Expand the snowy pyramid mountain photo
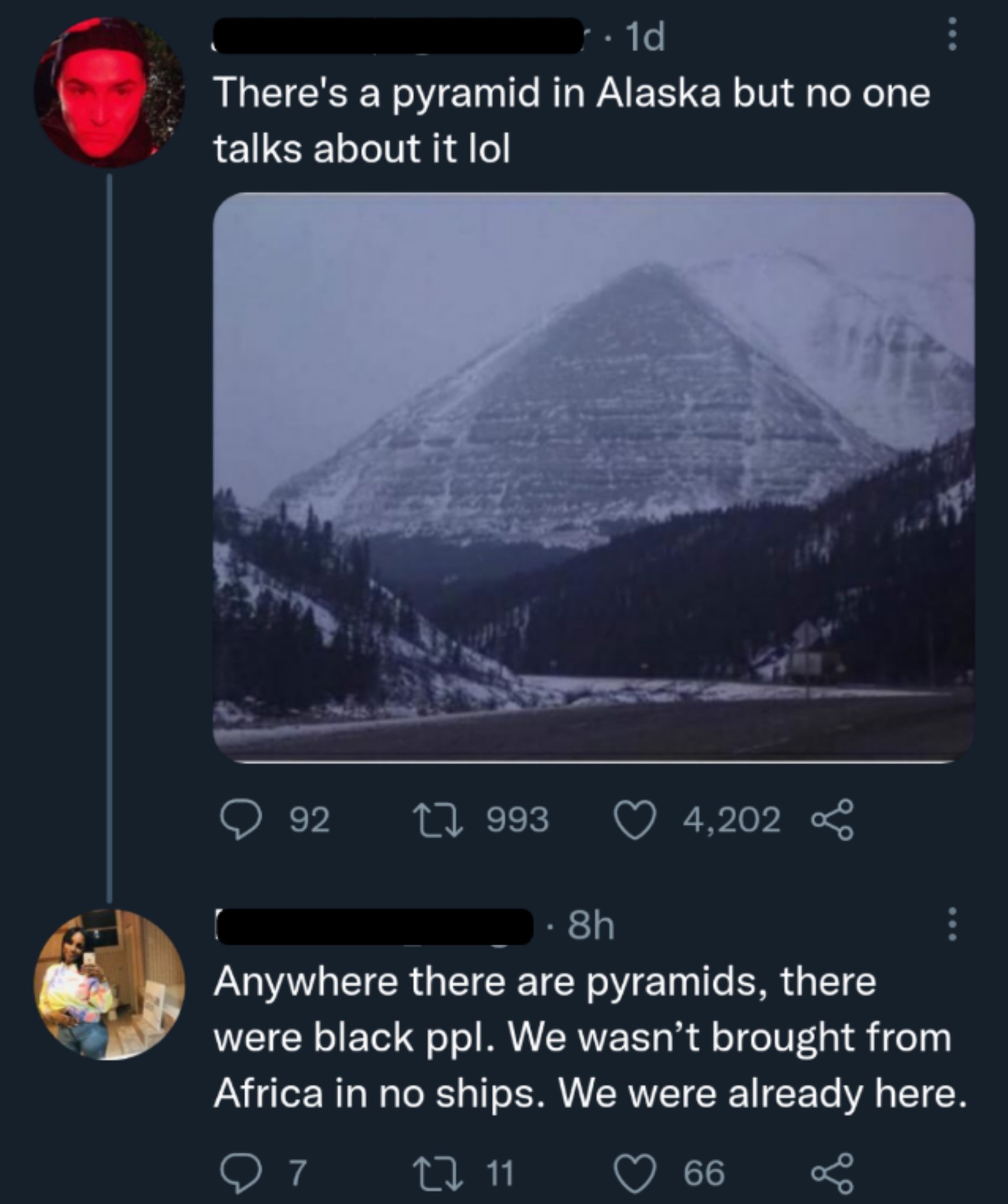The height and width of the screenshot is (1204, 1008). 593,477
